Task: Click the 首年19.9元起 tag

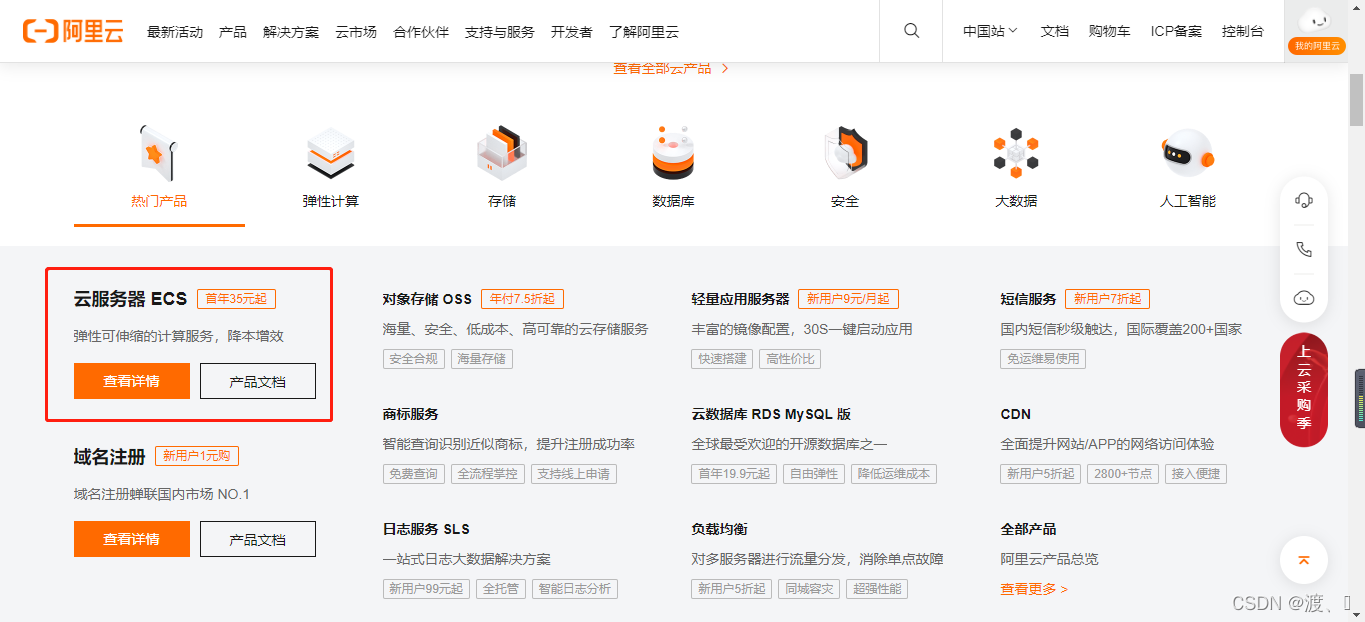Action: (734, 474)
